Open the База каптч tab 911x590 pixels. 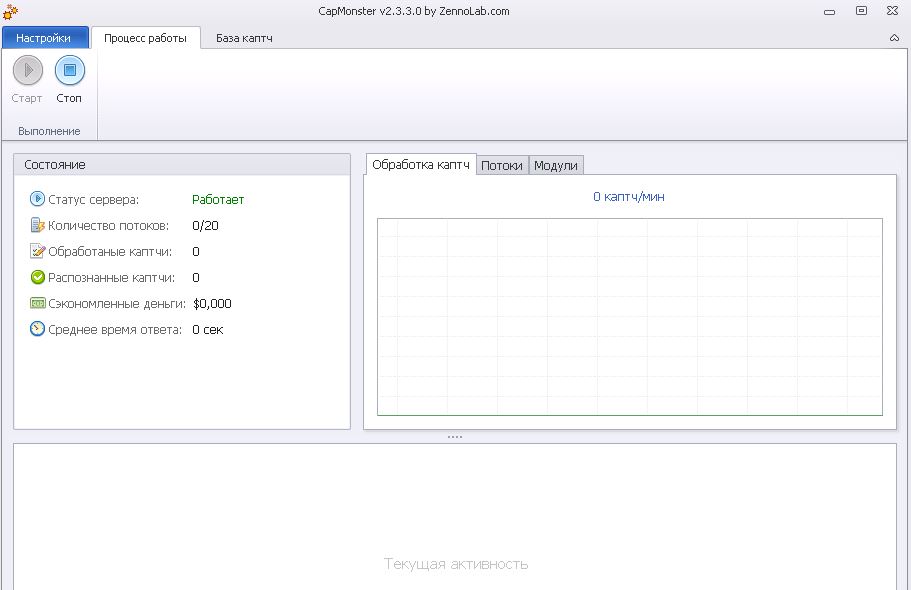244,38
